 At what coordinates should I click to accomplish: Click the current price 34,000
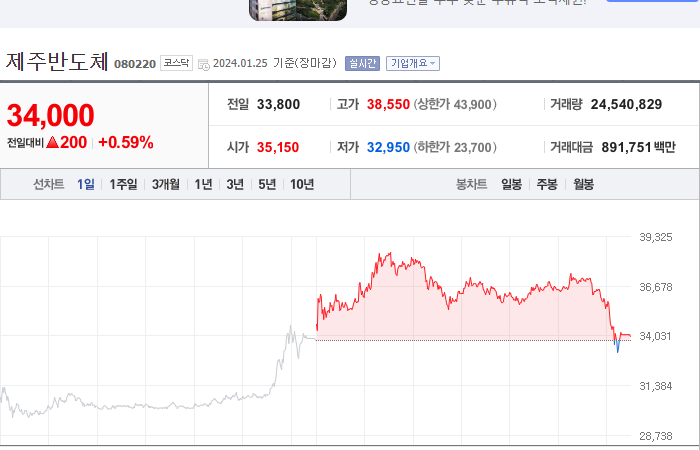50,115
